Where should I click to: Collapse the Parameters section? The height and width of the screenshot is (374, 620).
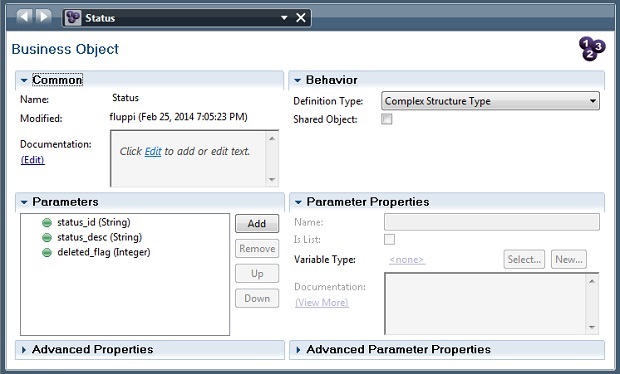(24, 202)
